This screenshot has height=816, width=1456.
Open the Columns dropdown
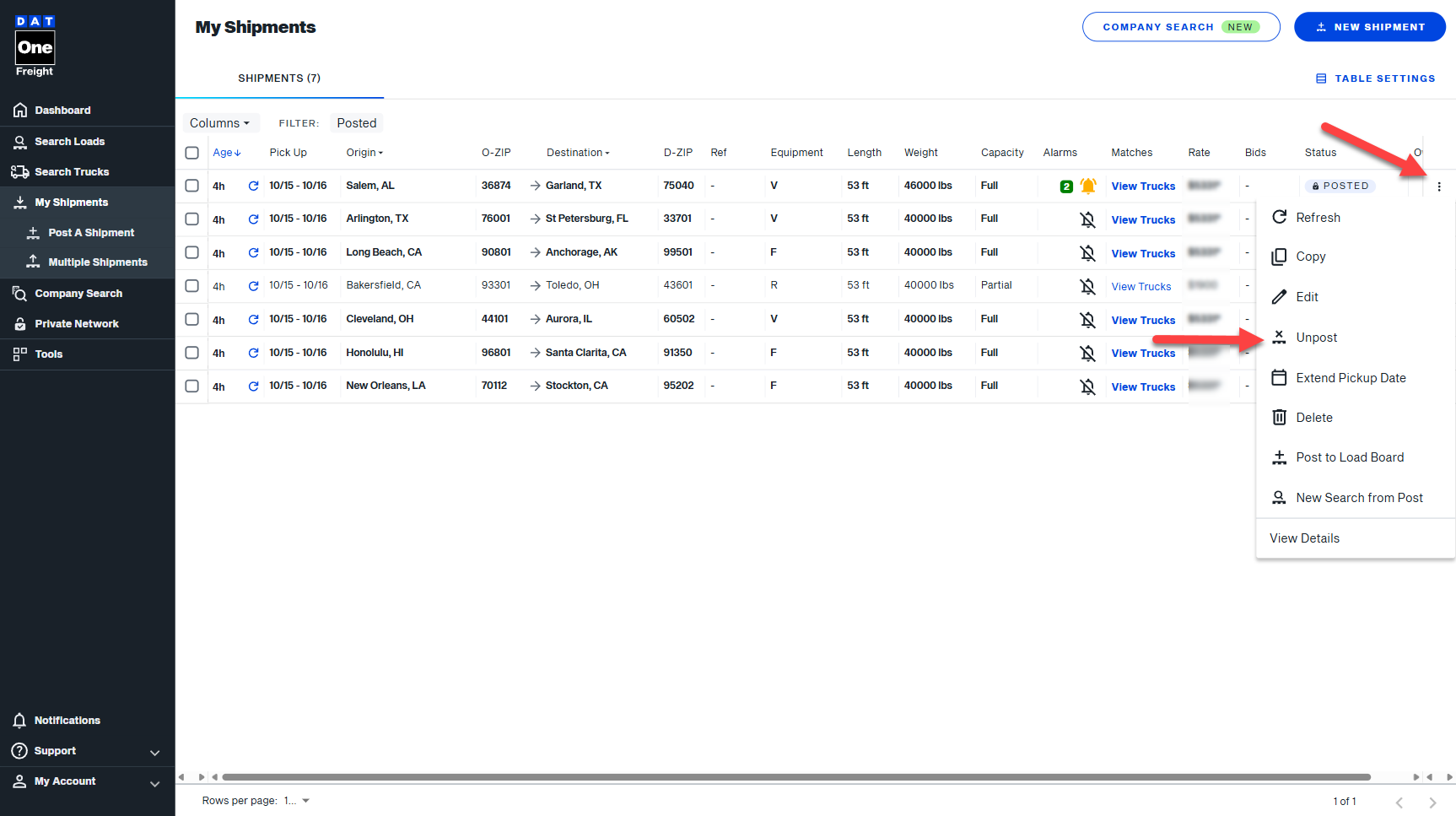point(219,123)
